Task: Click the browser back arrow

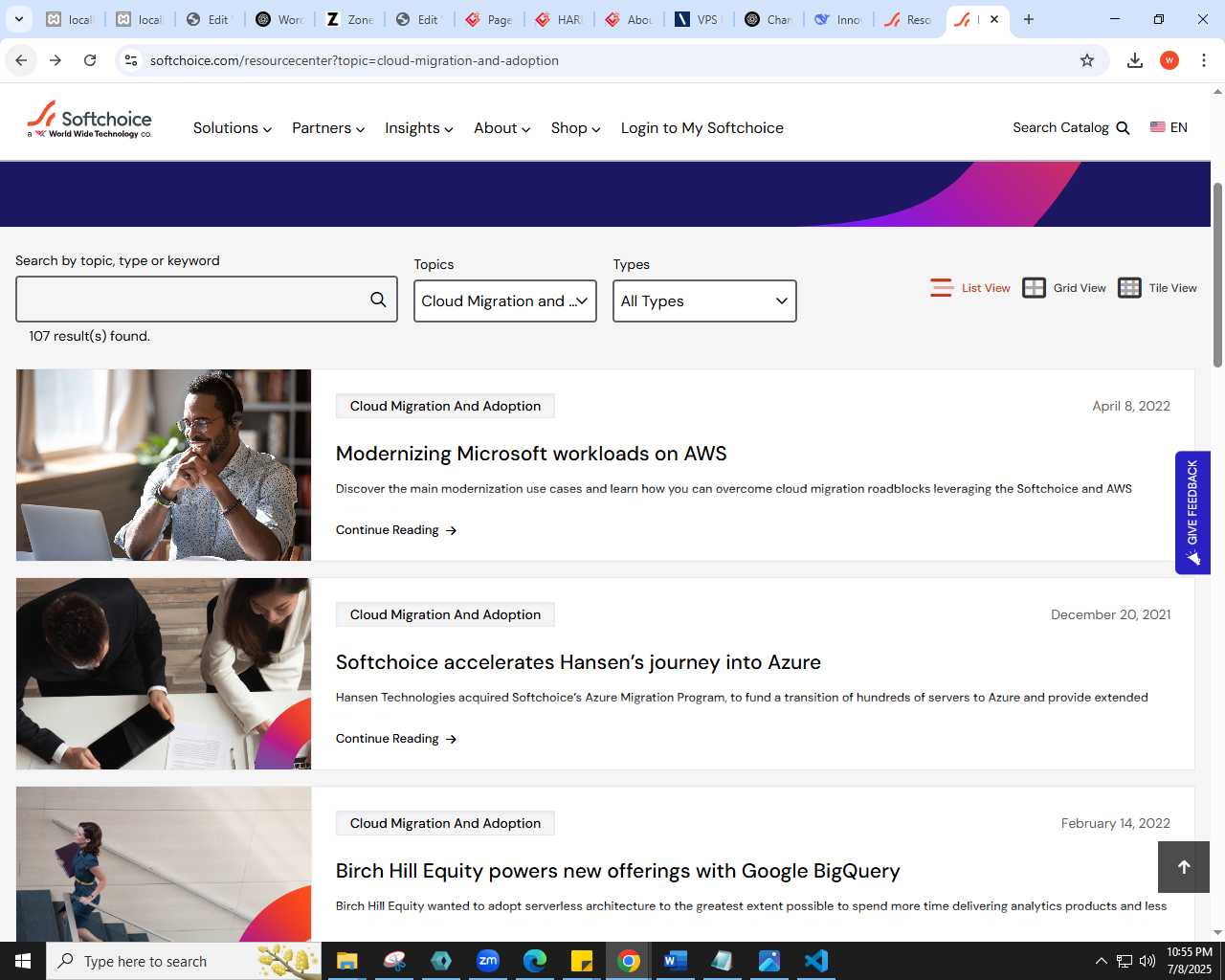Action: (x=21, y=60)
